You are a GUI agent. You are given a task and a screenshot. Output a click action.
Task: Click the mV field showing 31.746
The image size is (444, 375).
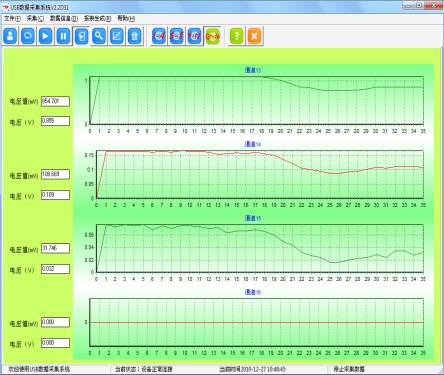pyautogui.click(x=55, y=248)
